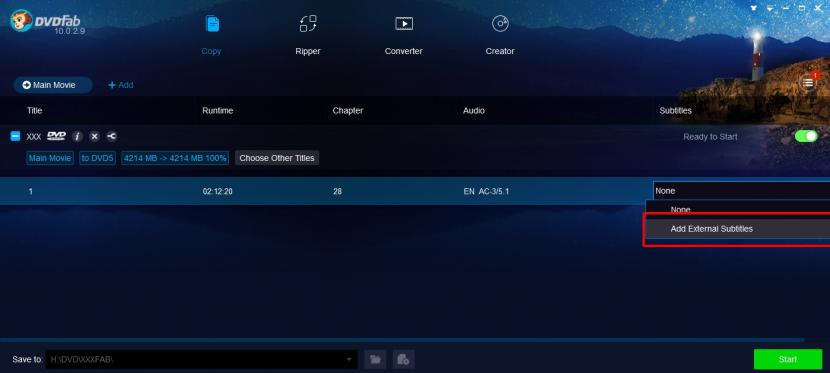Viewport: 830px width, 373px height.
Task: Open the Subtitles dropdown showing None
Action: pyautogui.click(x=742, y=191)
